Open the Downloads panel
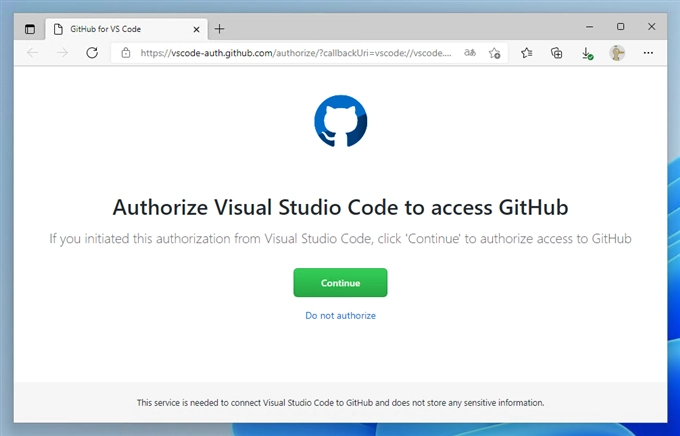Image resolution: width=680 pixels, height=436 pixels. coord(587,53)
